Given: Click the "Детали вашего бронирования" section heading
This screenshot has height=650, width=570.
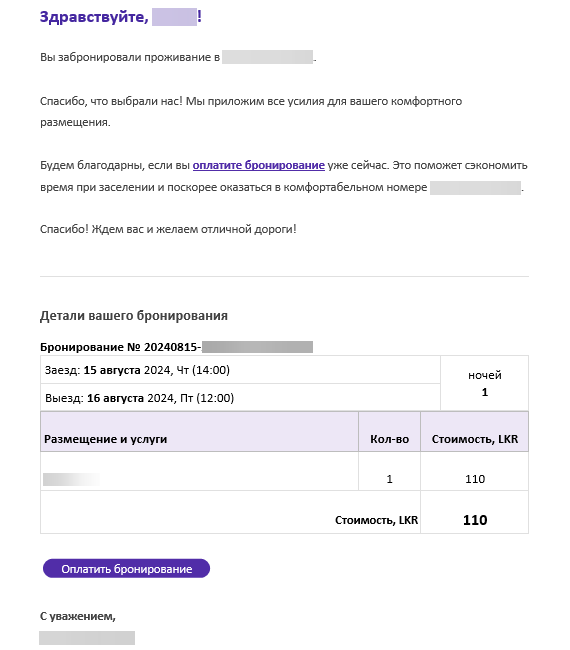Looking at the screenshot, I should 134,316.
